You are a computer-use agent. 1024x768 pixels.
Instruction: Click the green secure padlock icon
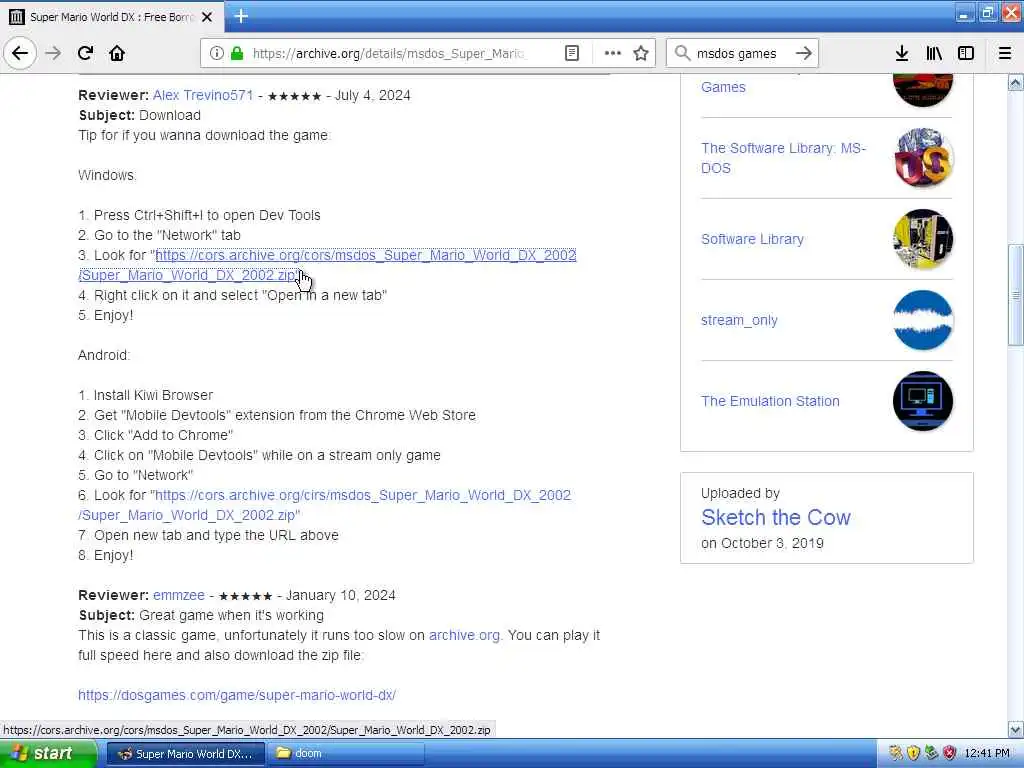[237, 53]
